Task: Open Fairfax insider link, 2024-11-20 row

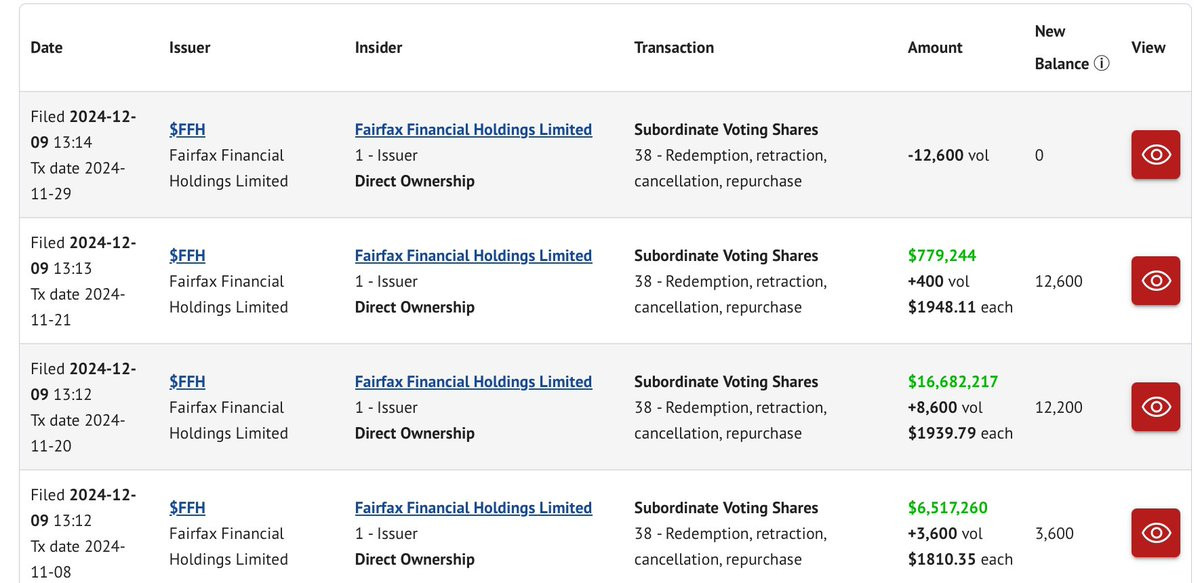Action: (473, 381)
